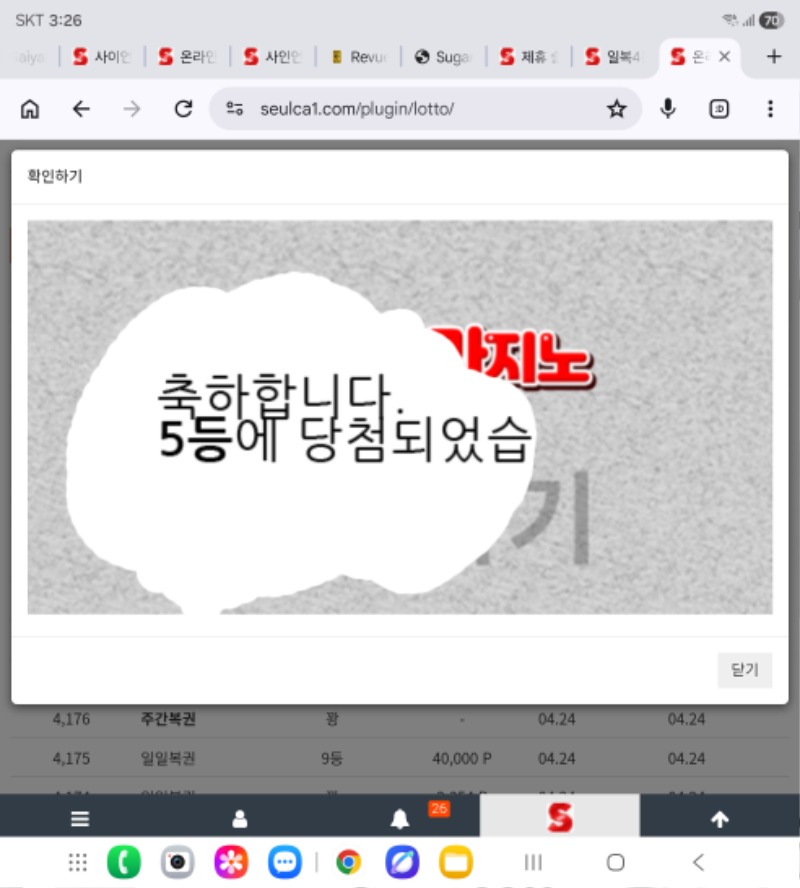Open site info icon in address bar
Screen dimensions: 800x888
pyautogui.click(x=235, y=109)
